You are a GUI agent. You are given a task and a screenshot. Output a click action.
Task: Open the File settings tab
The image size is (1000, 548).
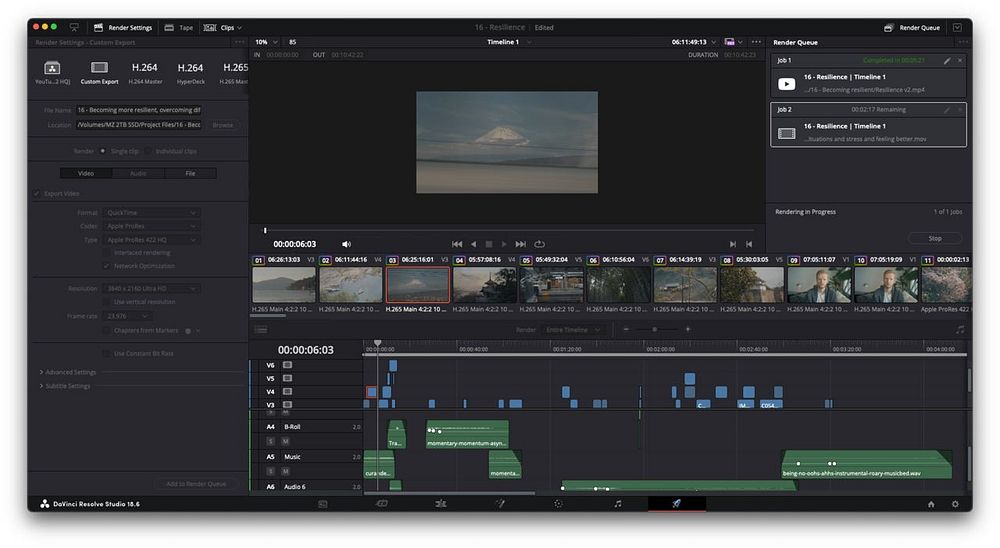point(190,173)
